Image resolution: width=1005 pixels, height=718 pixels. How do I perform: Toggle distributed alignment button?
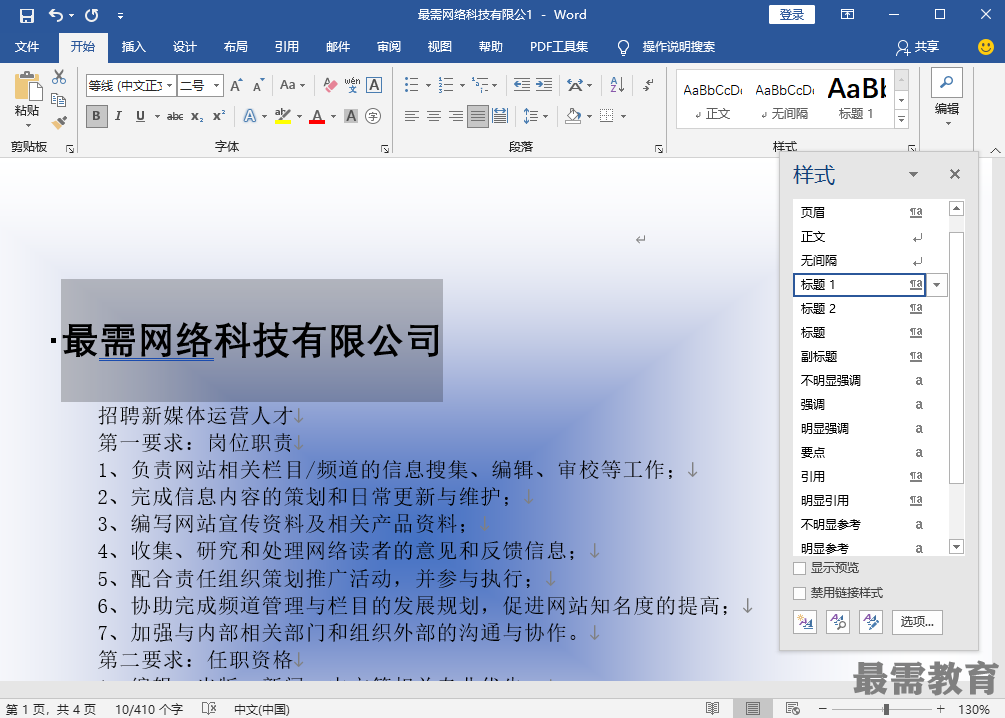(500, 116)
